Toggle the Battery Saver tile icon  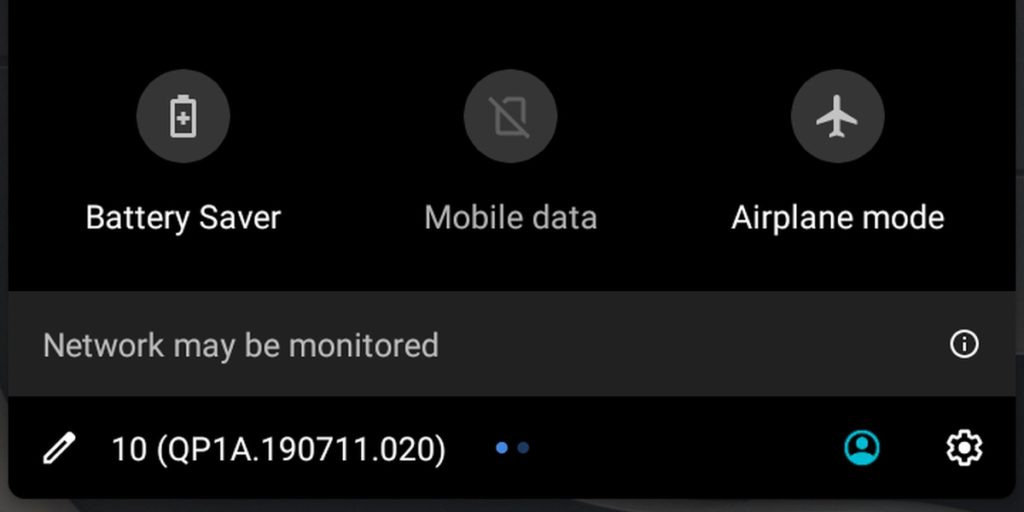tap(183, 116)
